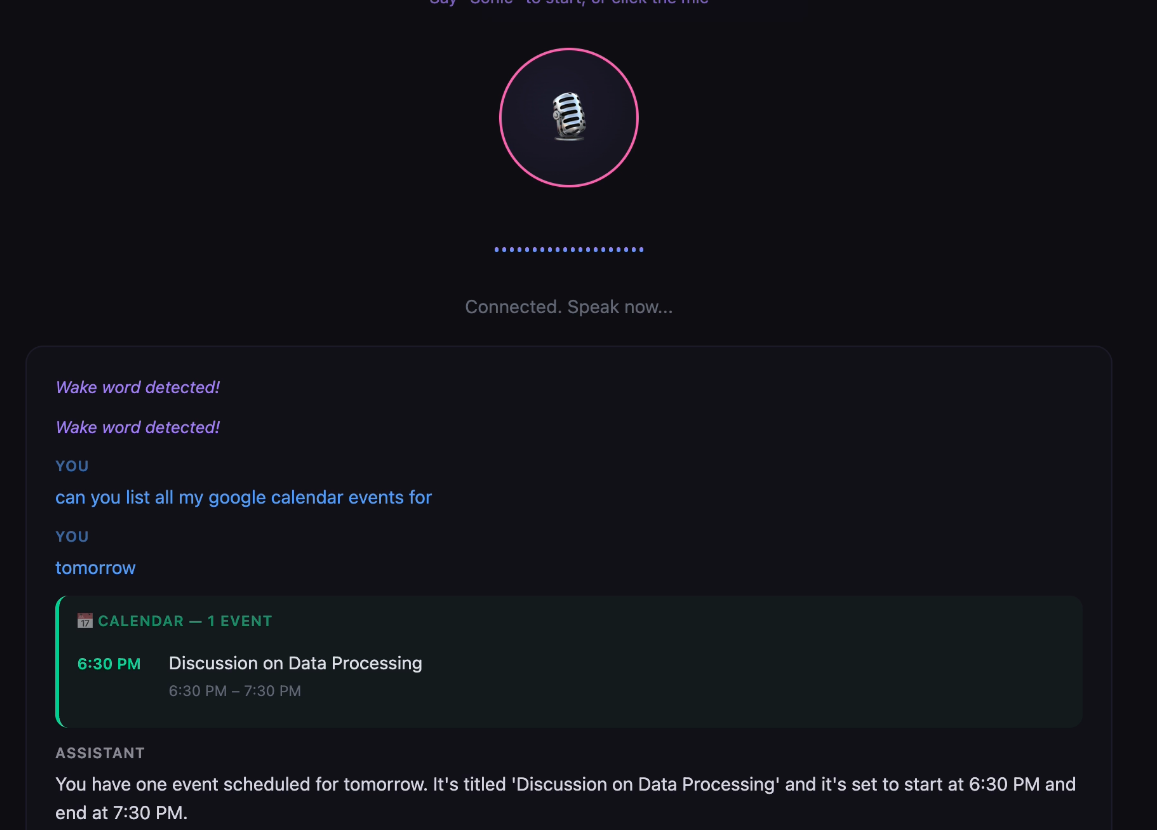The image size is (1157, 830).
Task: Open the 'Discussion on Data Processing' event
Action: 295,663
